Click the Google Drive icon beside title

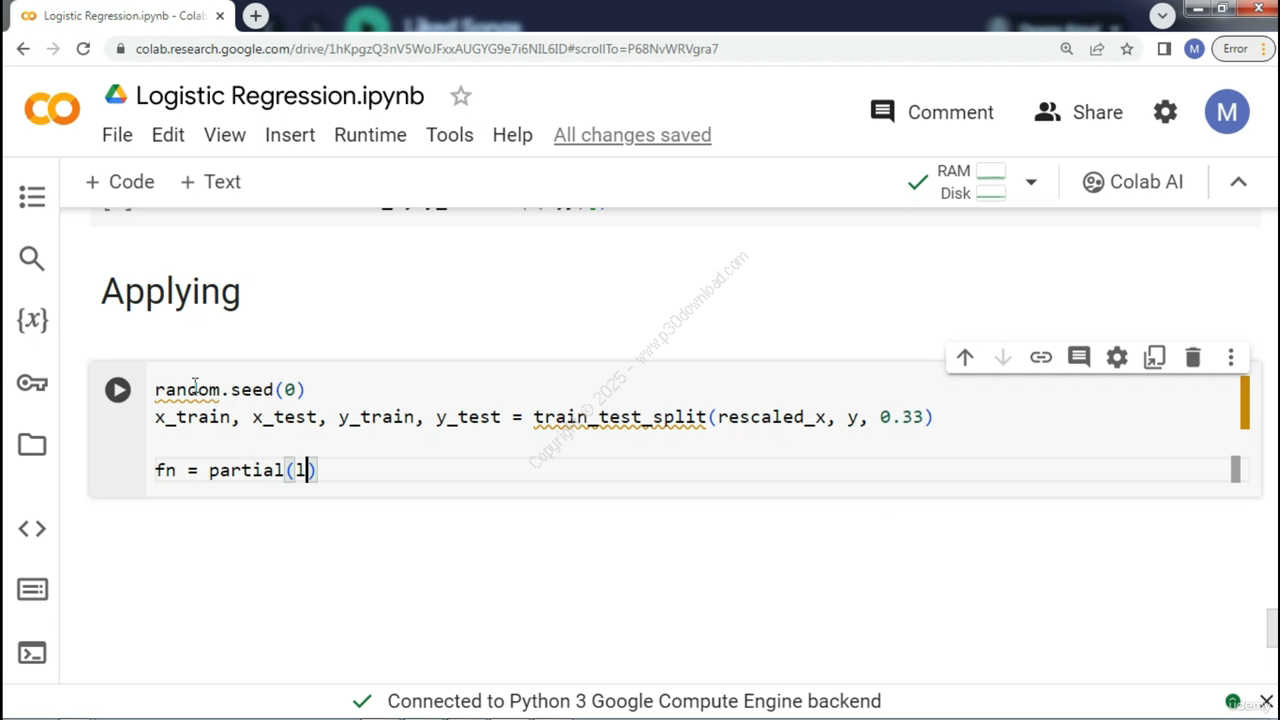(x=116, y=95)
